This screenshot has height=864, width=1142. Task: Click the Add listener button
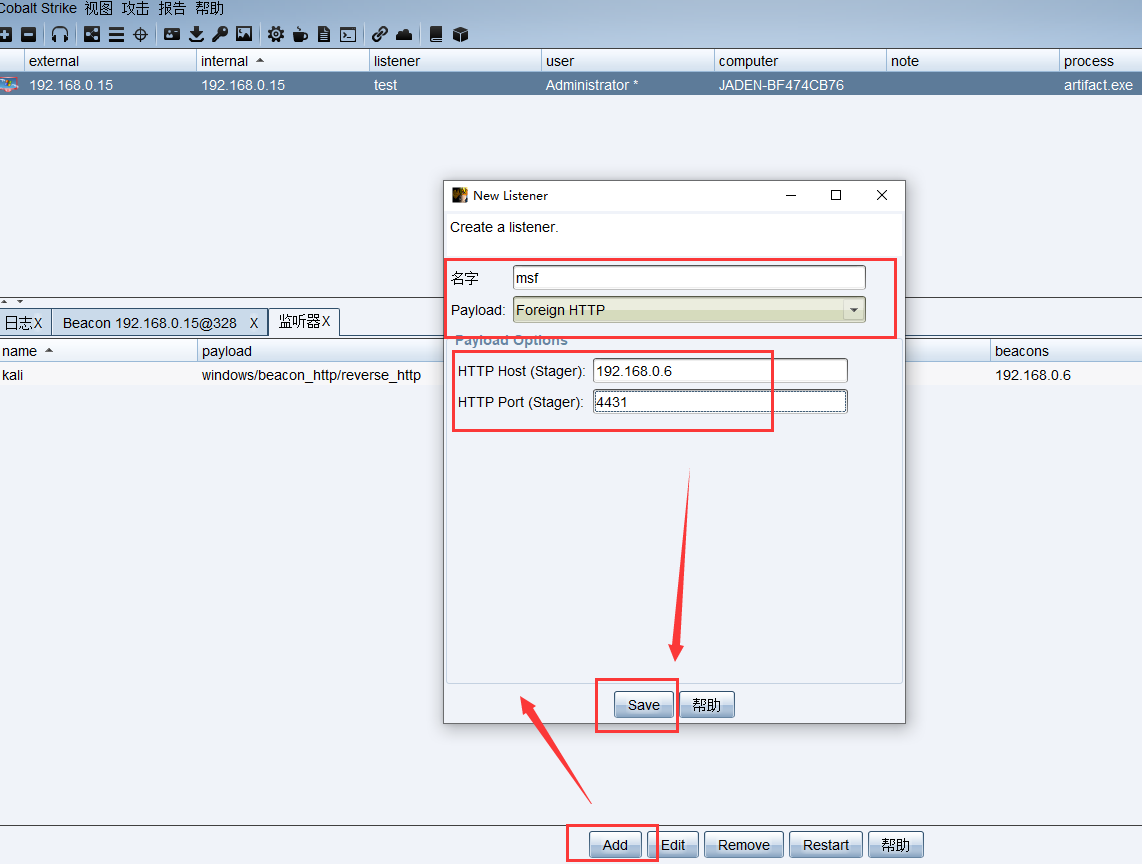tap(615, 845)
